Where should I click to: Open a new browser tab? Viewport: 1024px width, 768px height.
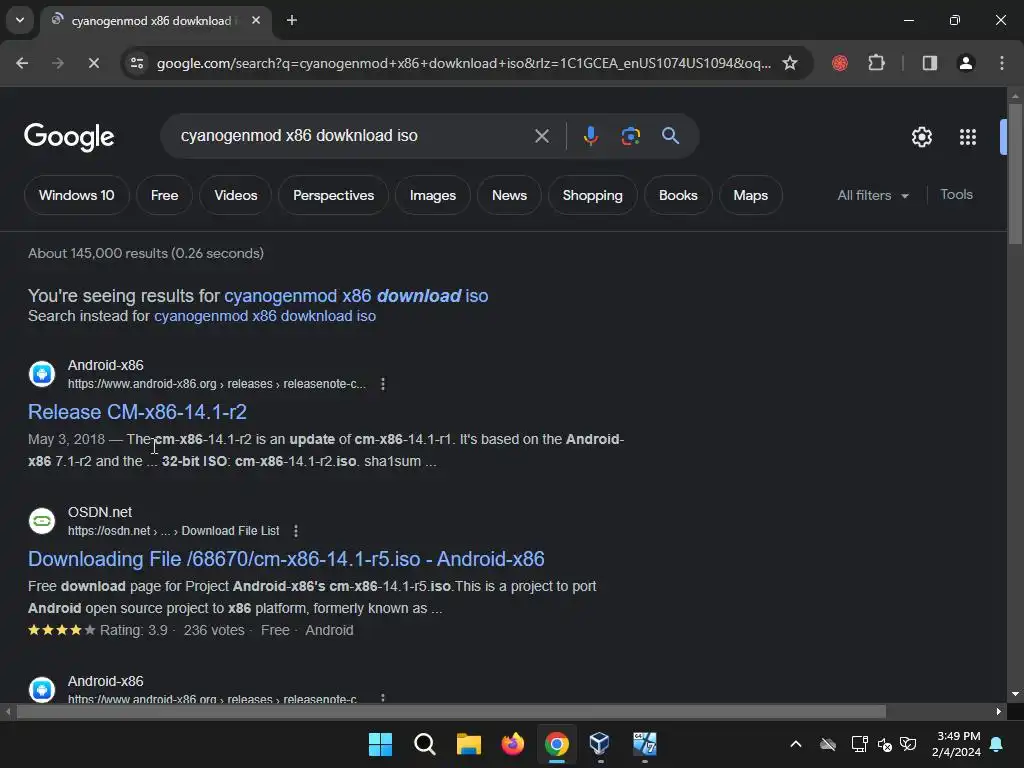(292, 20)
